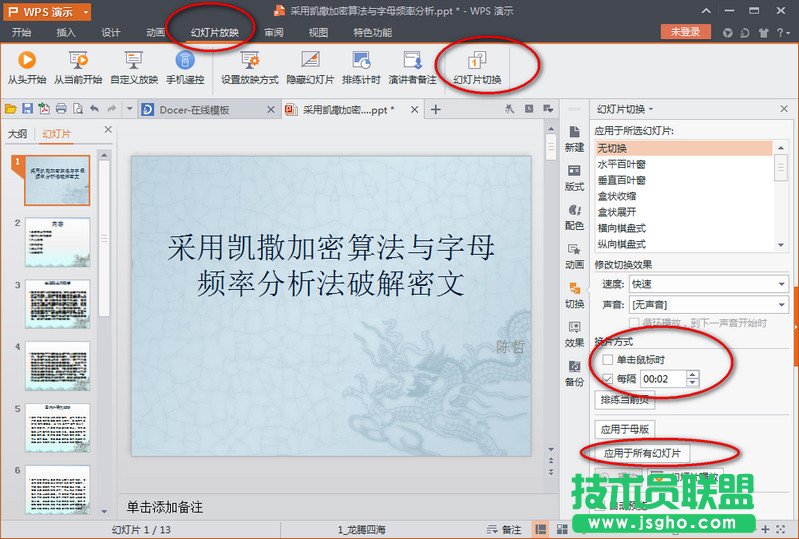Click Hide Slide (隐藏幻灯片) icon

point(310,60)
